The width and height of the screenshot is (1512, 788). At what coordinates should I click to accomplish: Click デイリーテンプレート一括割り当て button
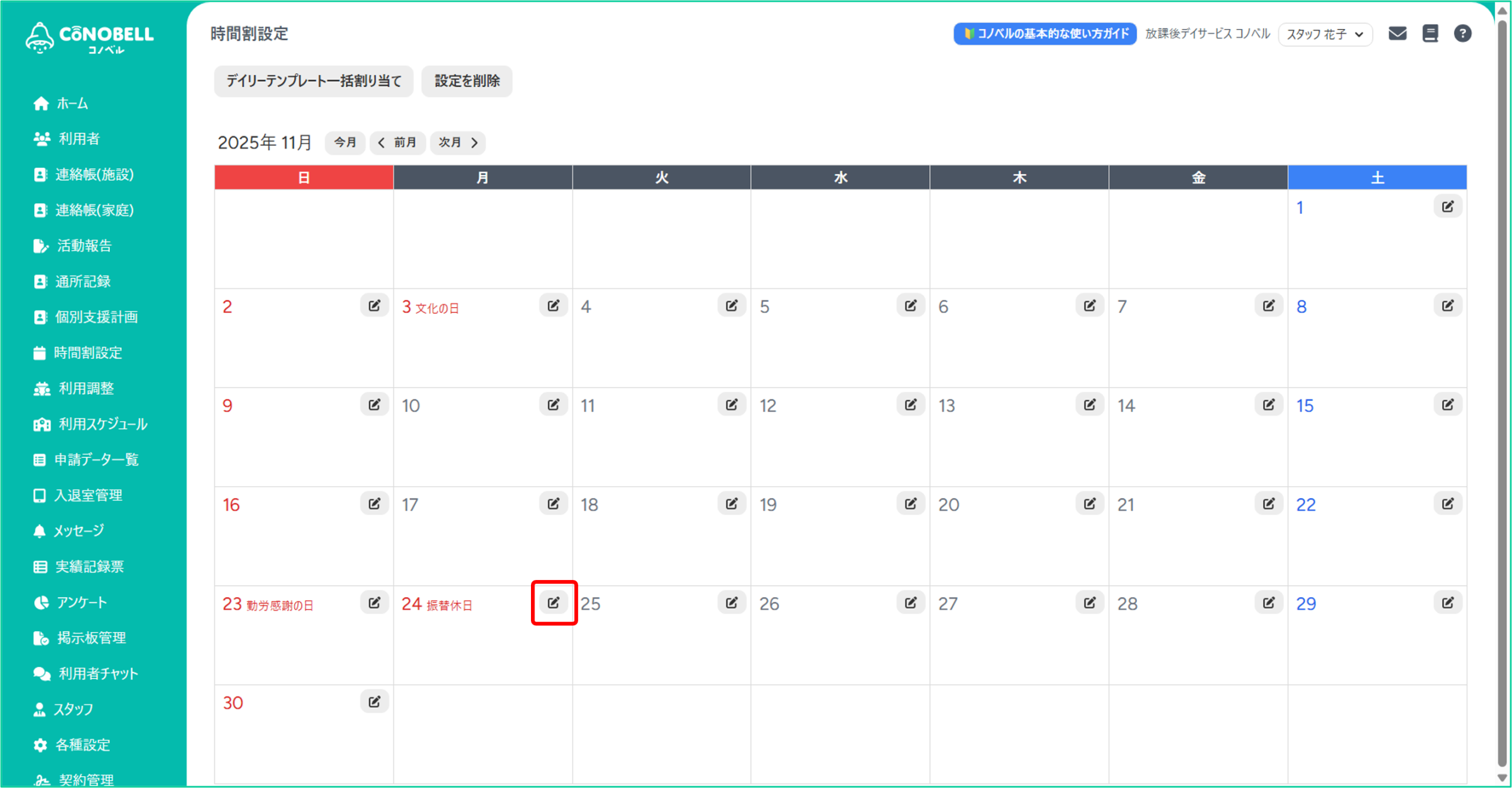pos(314,81)
